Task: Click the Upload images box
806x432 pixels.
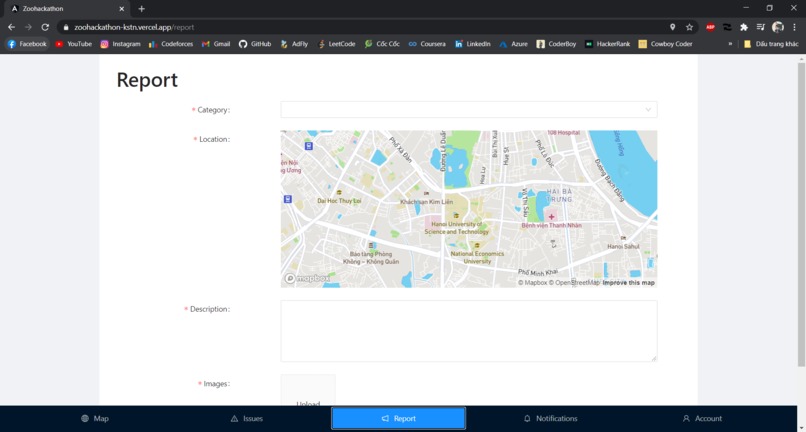Action: click(x=308, y=391)
